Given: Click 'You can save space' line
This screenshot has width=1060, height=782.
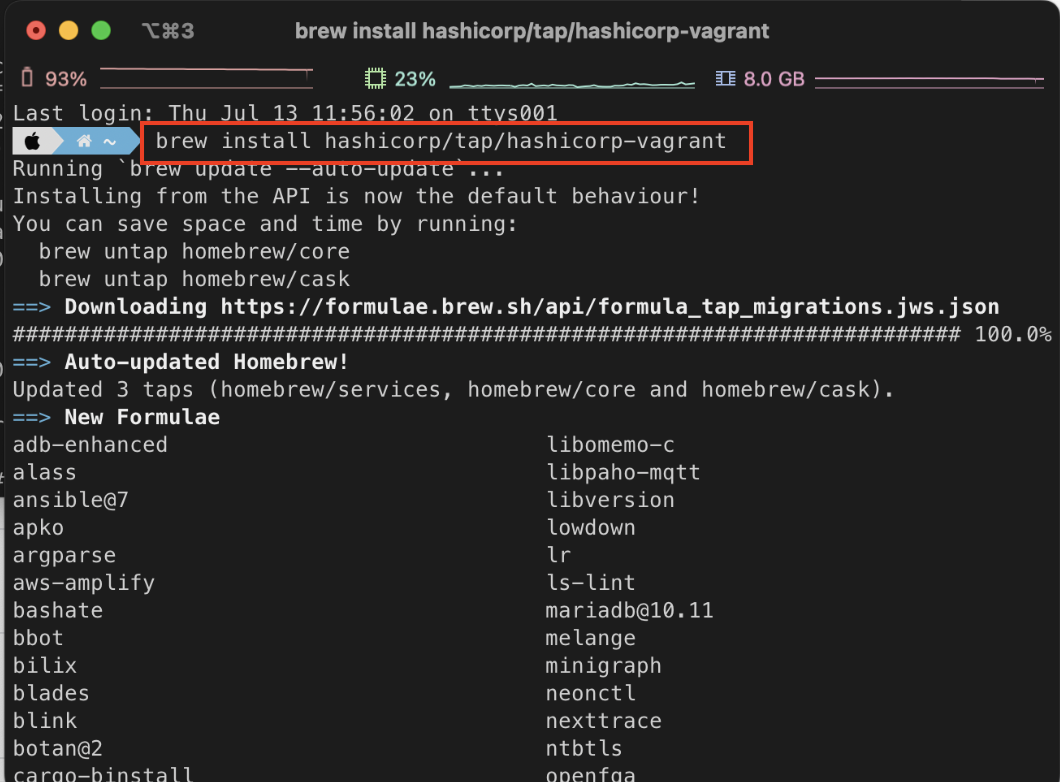Looking at the screenshot, I should tap(265, 224).
